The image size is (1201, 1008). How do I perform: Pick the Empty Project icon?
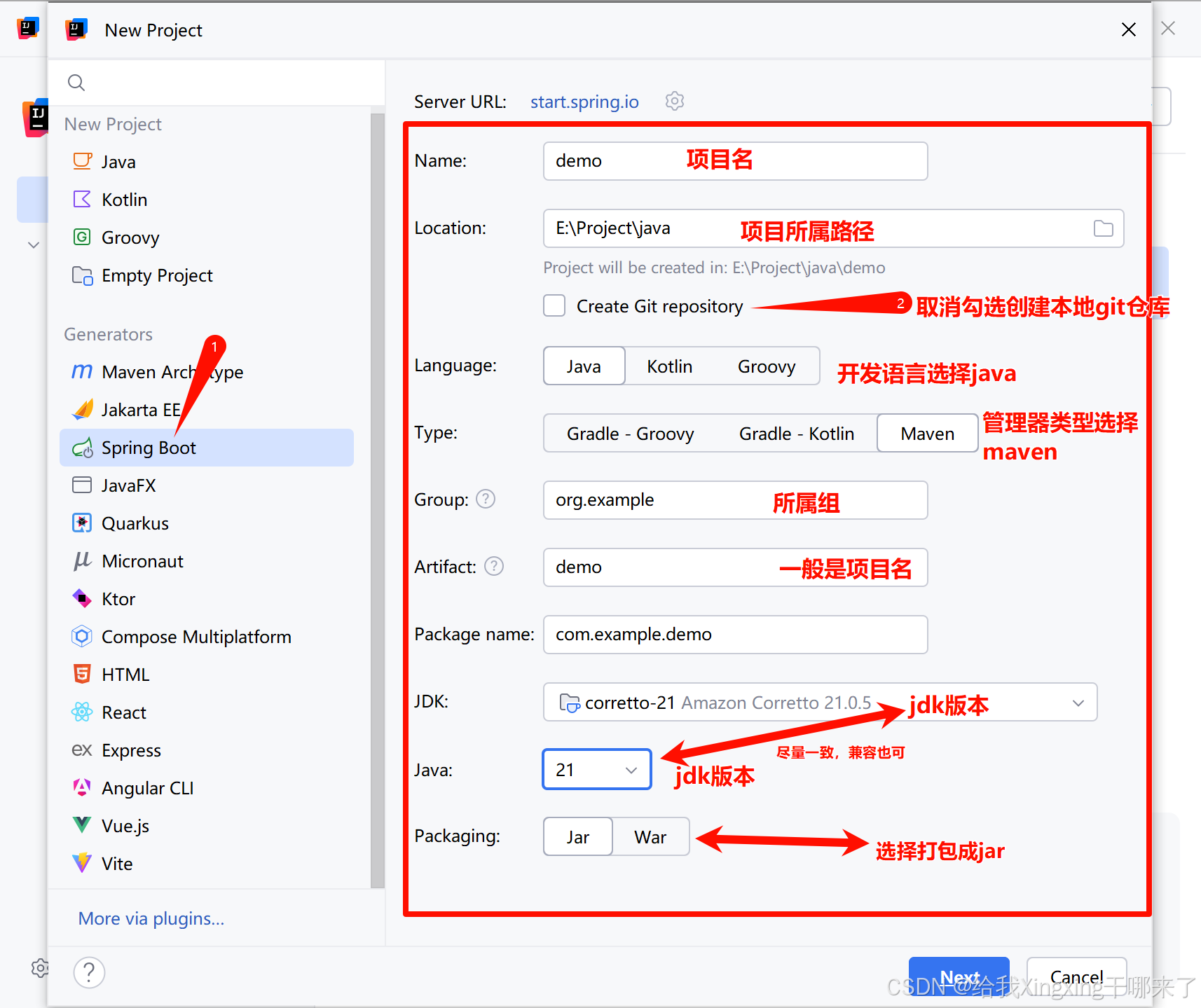tap(82, 275)
